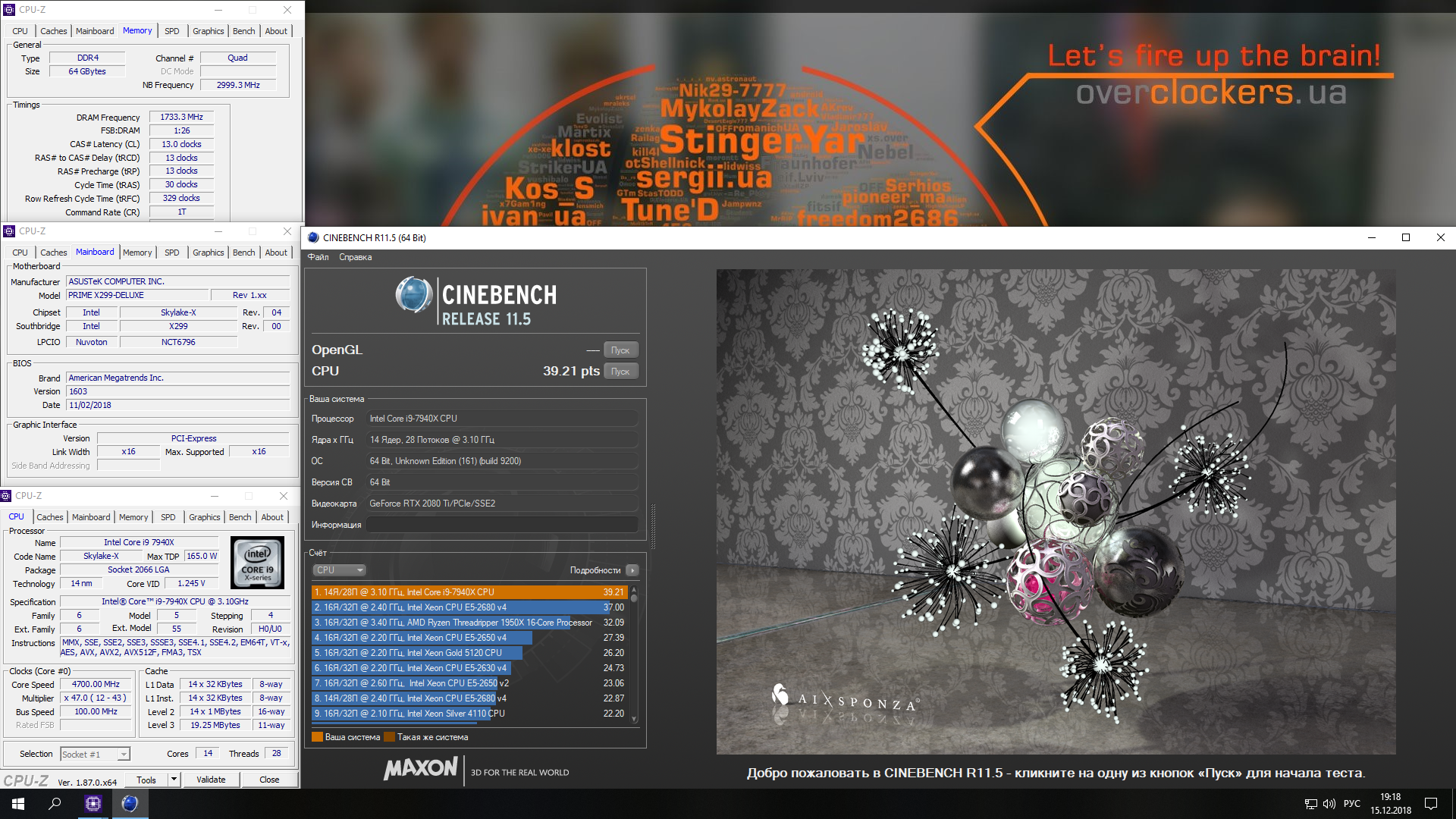Open CPU tab in Mainboard CPU-Z window
Screen dimensions: 1456x819
coord(20,253)
